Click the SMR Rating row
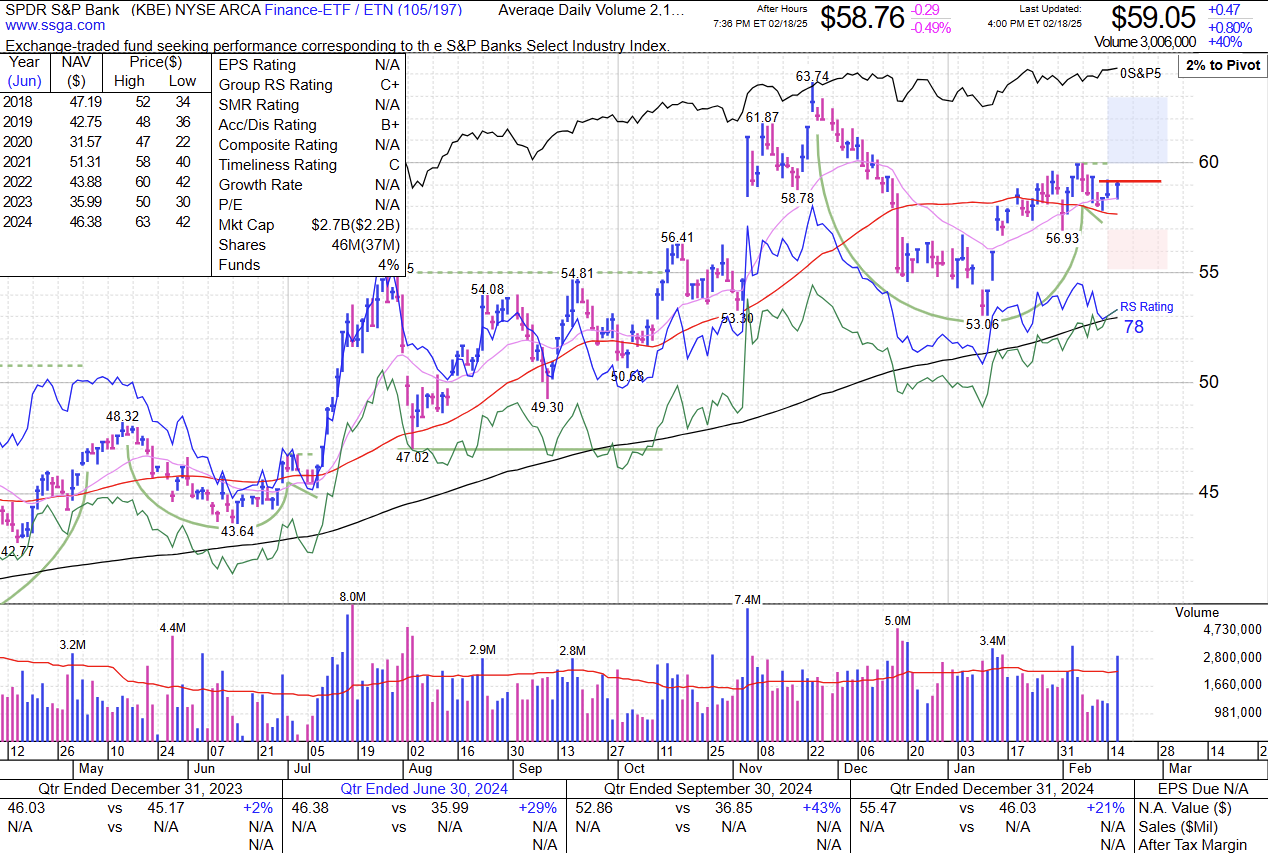The image size is (1268, 853). [x=309, y=105]
